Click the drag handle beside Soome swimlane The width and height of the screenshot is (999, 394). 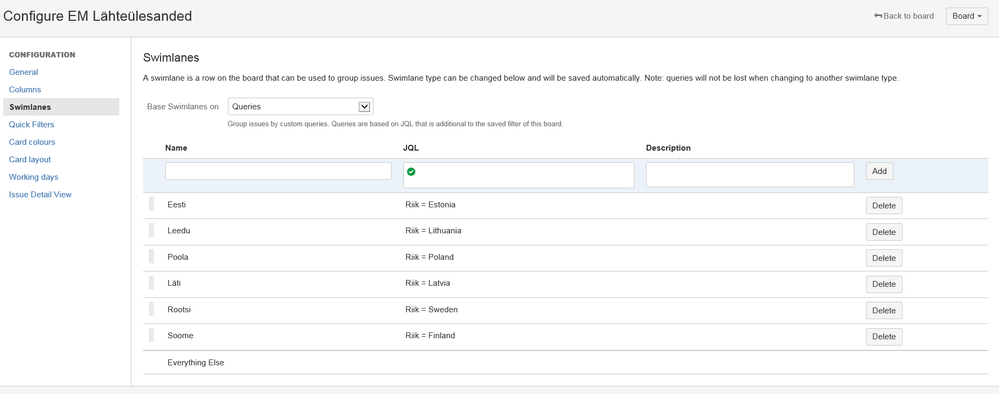click(x=152, y=335)
